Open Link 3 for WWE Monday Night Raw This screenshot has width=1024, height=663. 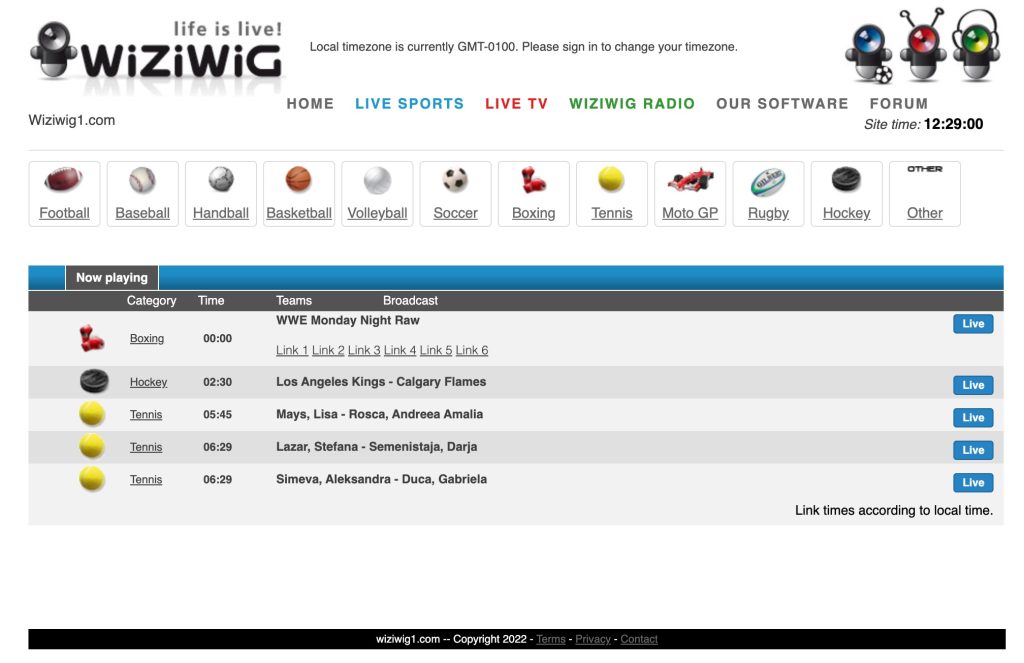tap(364, 350)
